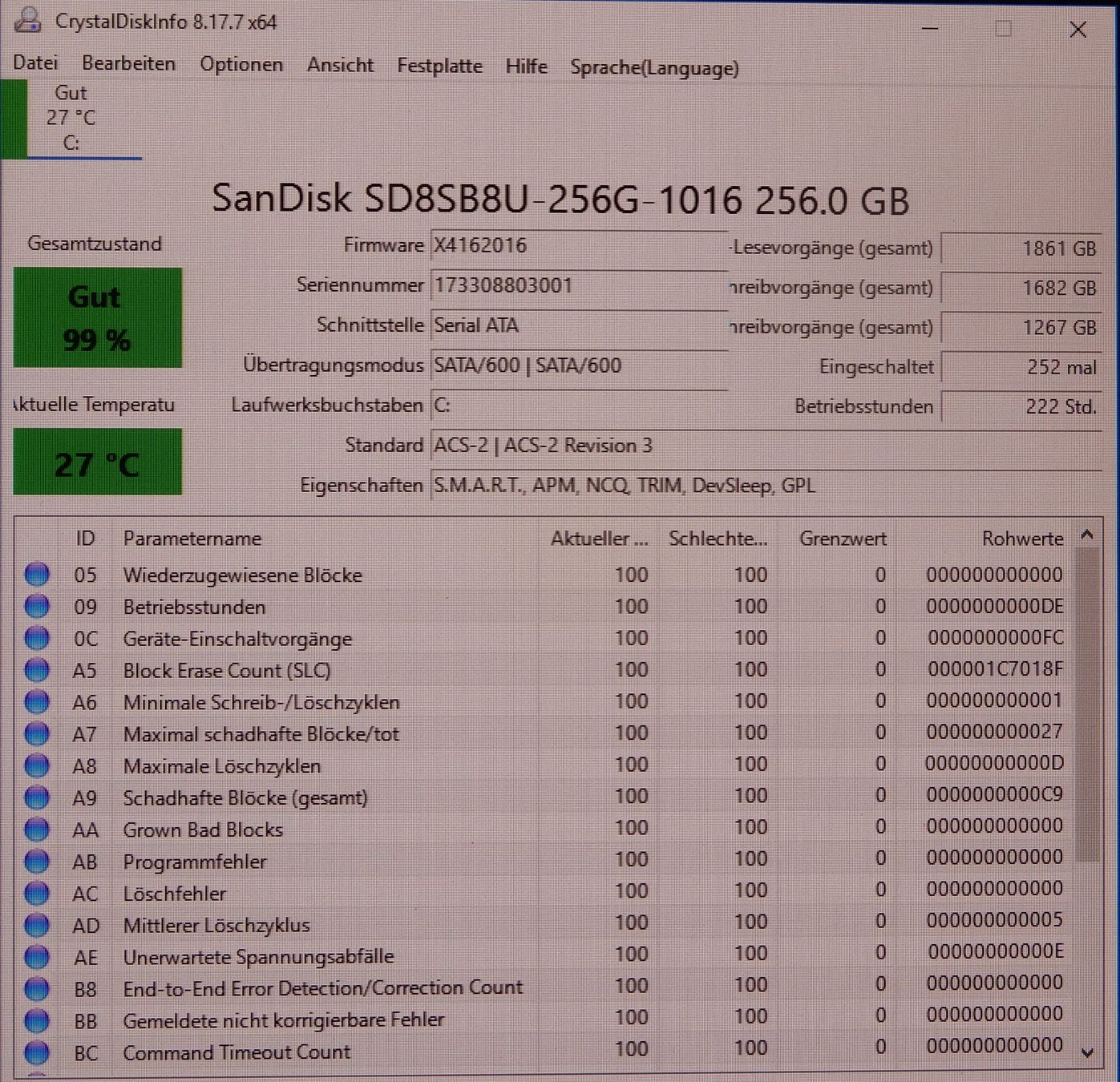Click raw value 0000000000C9

995,795
